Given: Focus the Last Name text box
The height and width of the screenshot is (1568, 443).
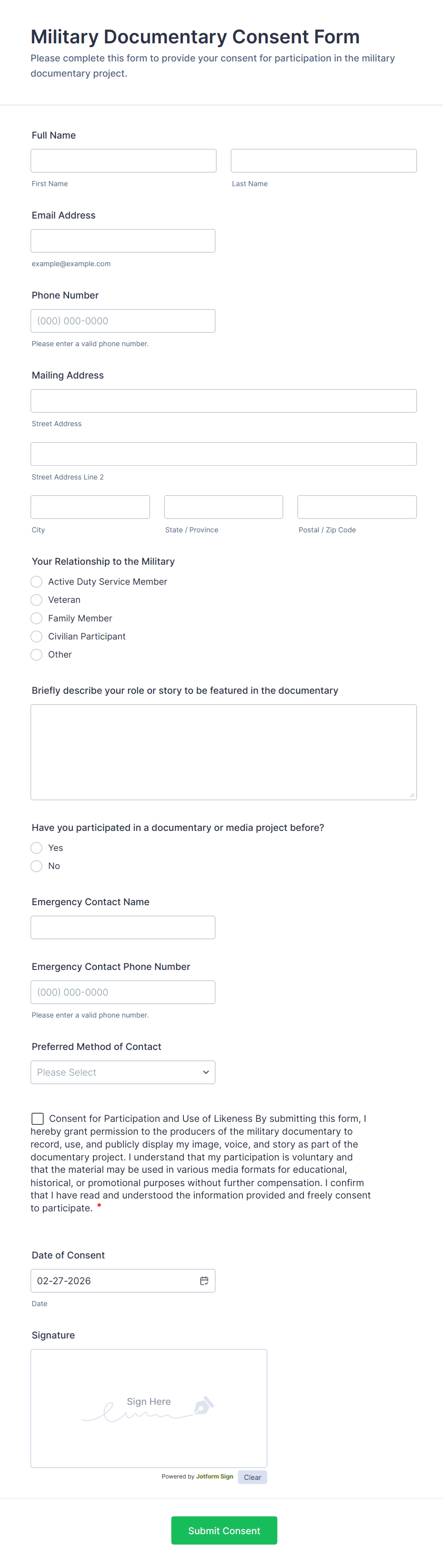Looking at the screenshot, I should pyautogui.click(x=324, y=160).
